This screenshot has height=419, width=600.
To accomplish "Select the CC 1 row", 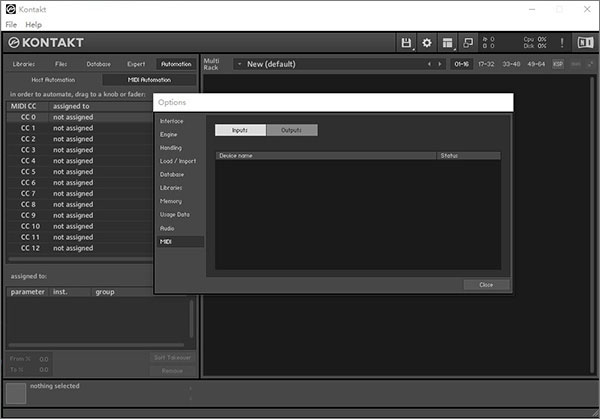I will 80,128.
